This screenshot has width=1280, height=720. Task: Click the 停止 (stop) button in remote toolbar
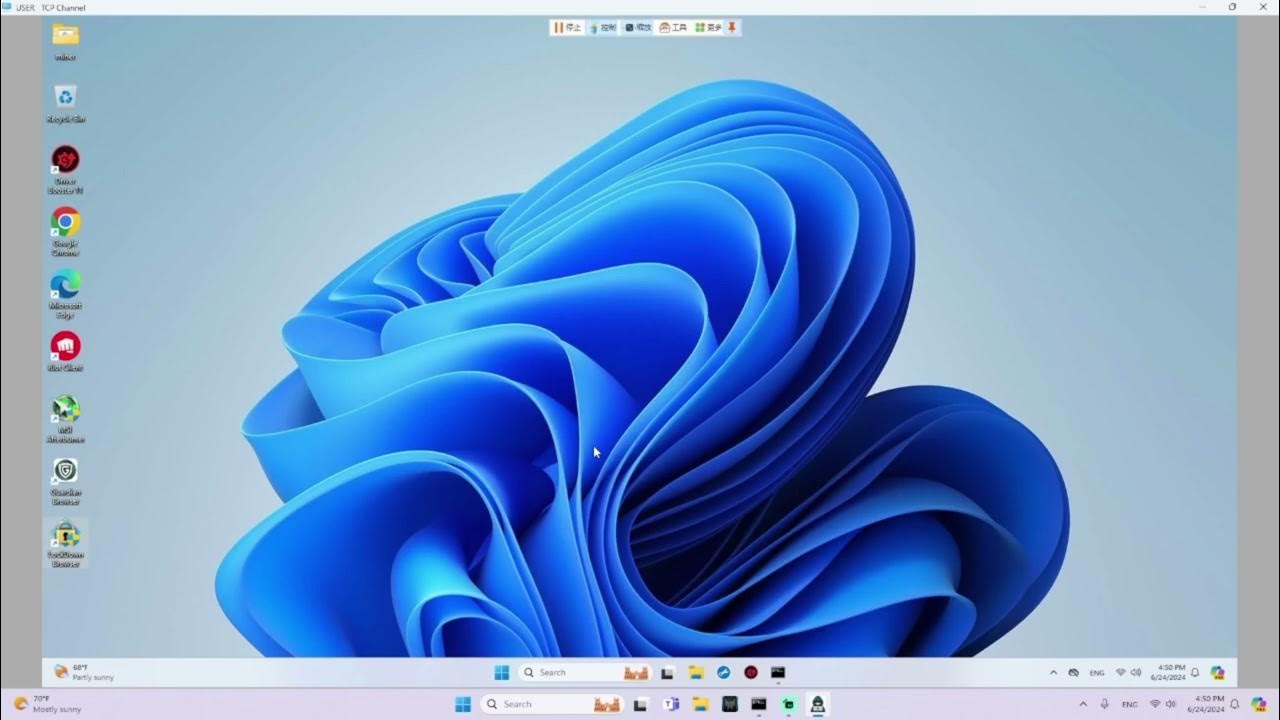pyautogui.click(x=567, y=28)
